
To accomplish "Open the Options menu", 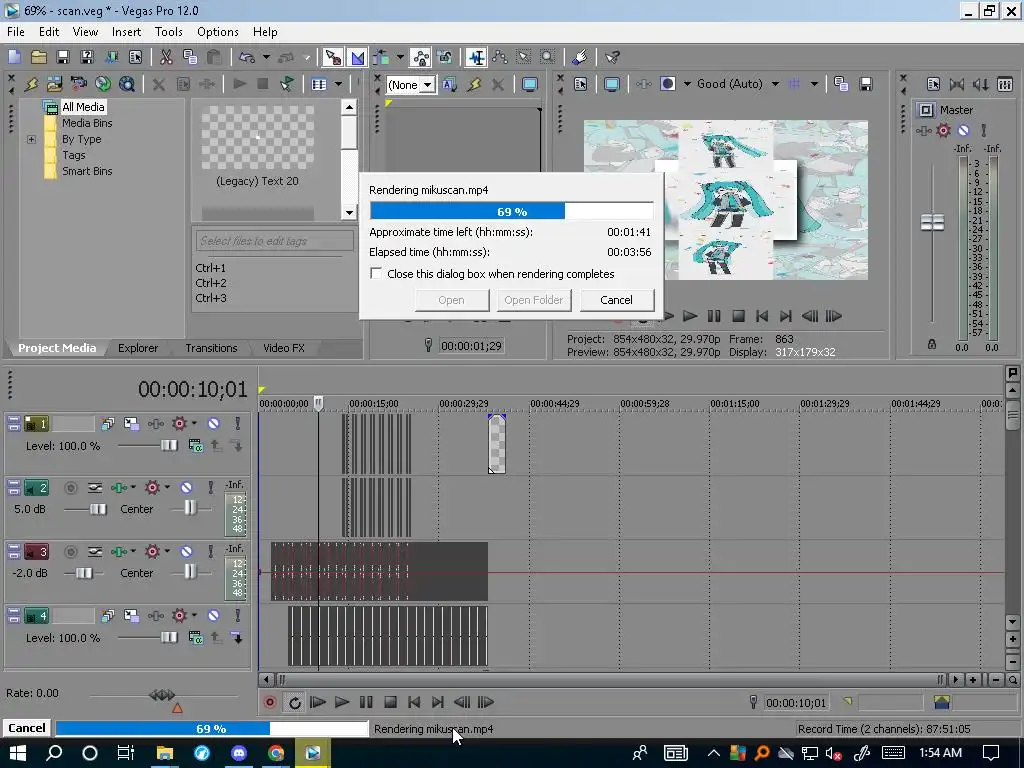I will (x=217, y=32).
